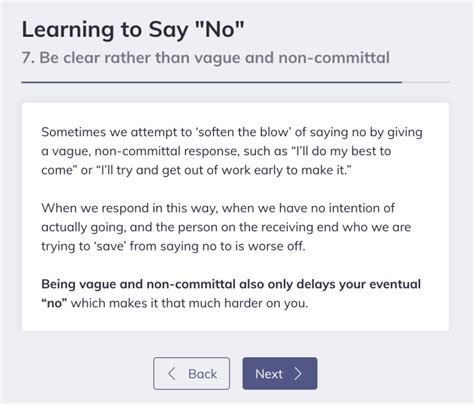Click the filled portion of progress bar
Screen dimensions: 474x404
pyautogui.click(x=212, y=82)
